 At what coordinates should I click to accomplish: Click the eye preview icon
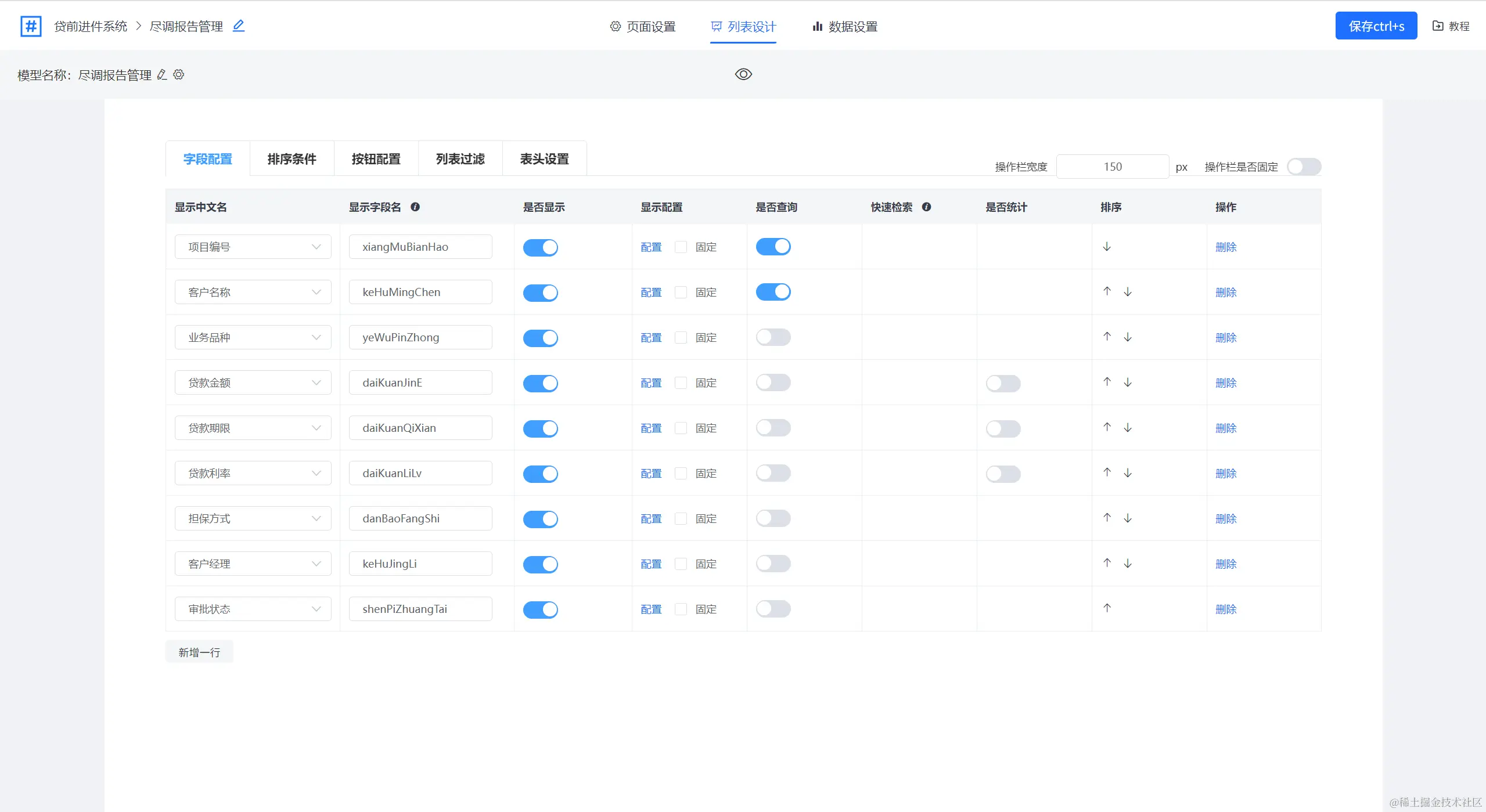pyautogui.click(x=743, y=74)
